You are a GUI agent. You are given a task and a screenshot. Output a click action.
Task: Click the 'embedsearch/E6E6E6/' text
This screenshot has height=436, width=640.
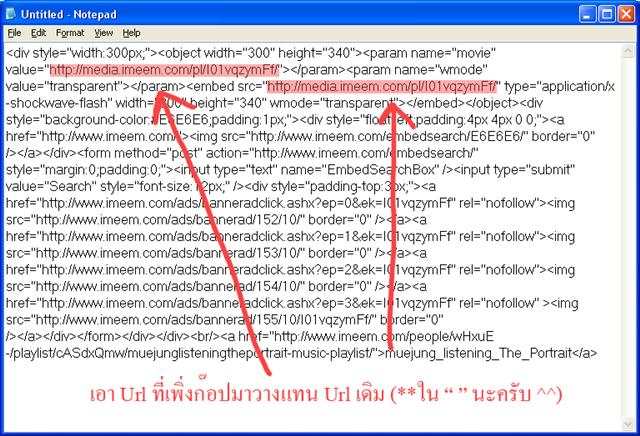pos(455,136)
